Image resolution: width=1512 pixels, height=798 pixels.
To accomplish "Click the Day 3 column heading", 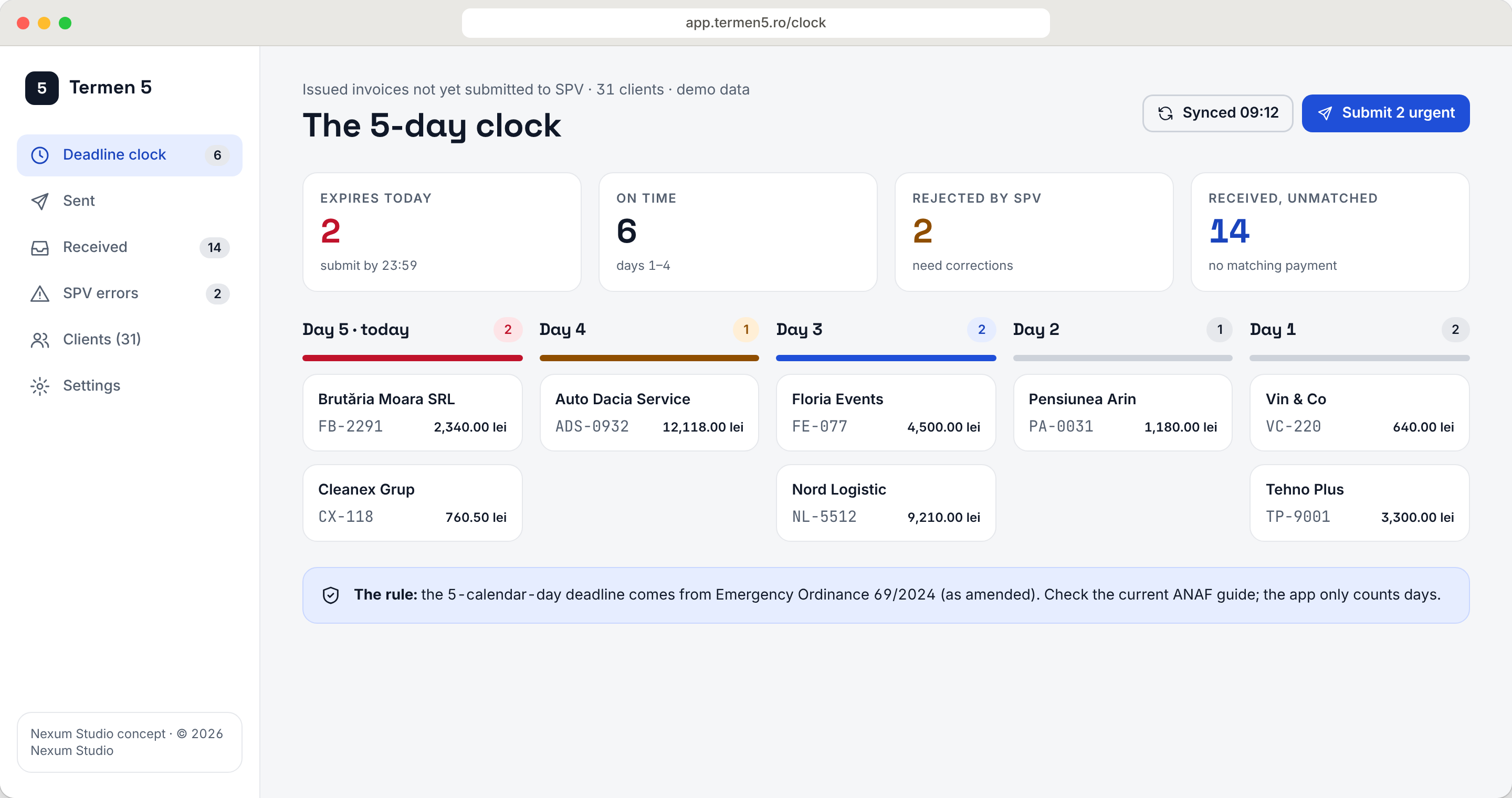I will click(x=799, y=330).
